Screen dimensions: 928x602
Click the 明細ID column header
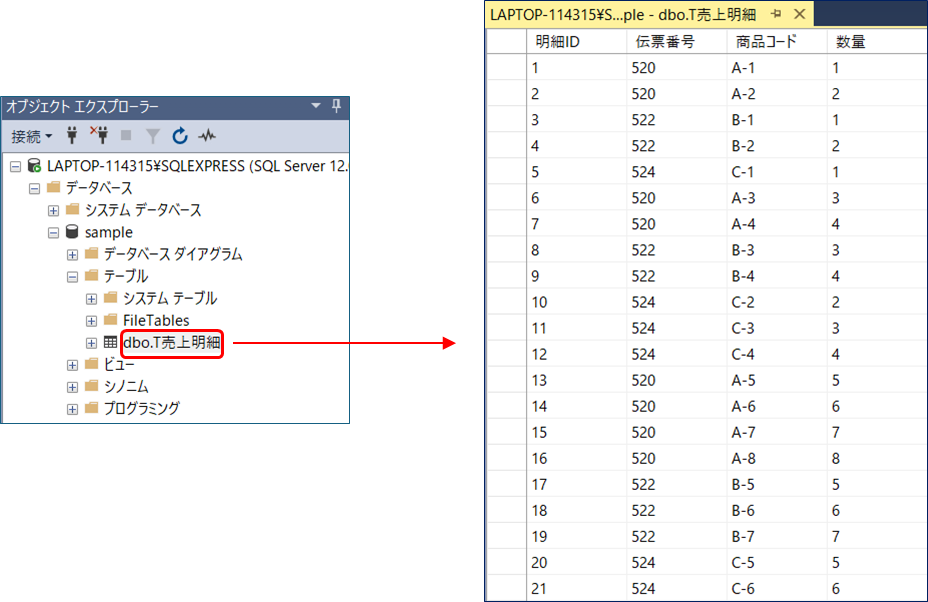click(576, 41)
